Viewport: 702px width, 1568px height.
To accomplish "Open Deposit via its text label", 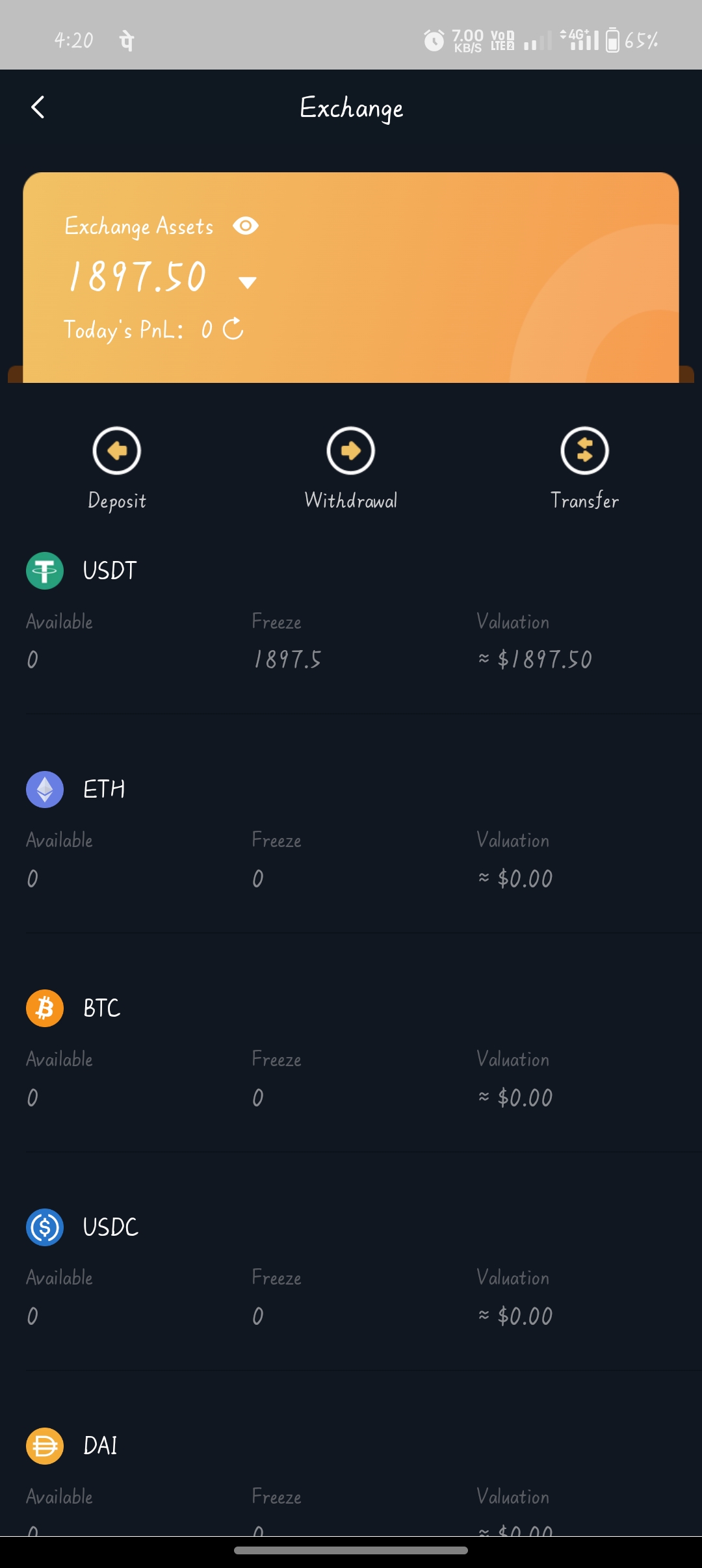I will (117, 501).
